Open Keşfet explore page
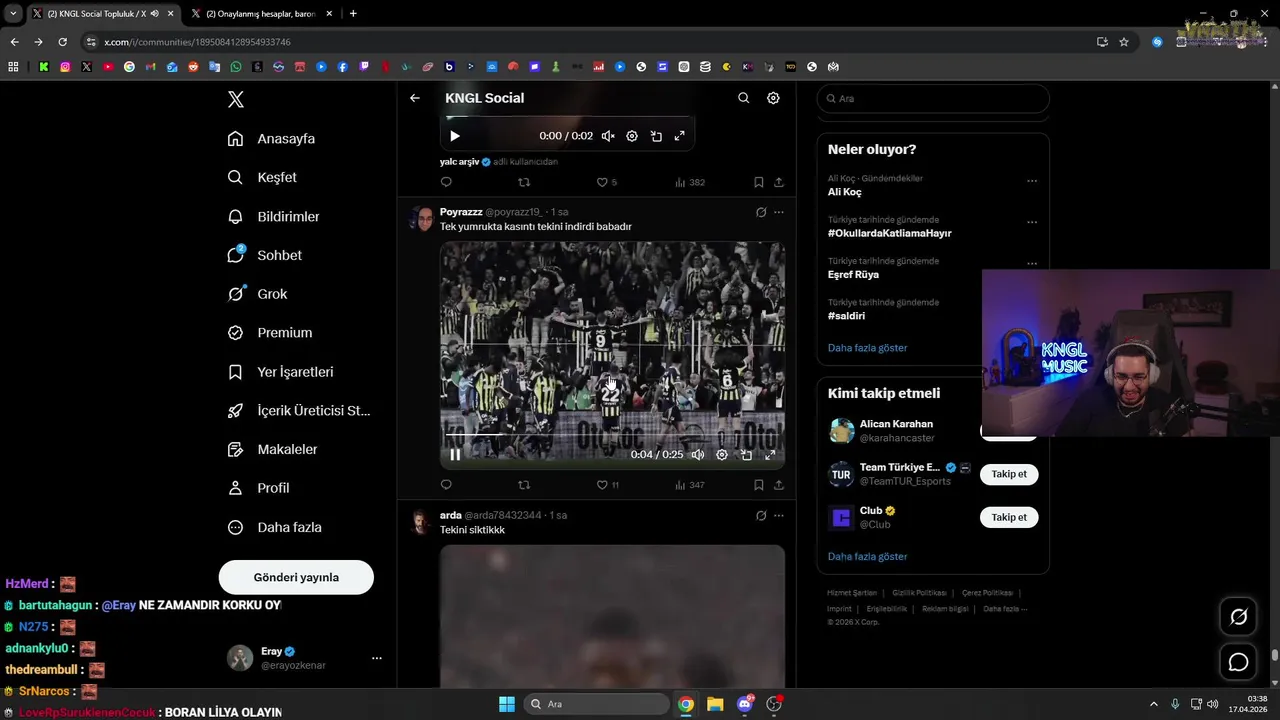 (x=262, y=177)
